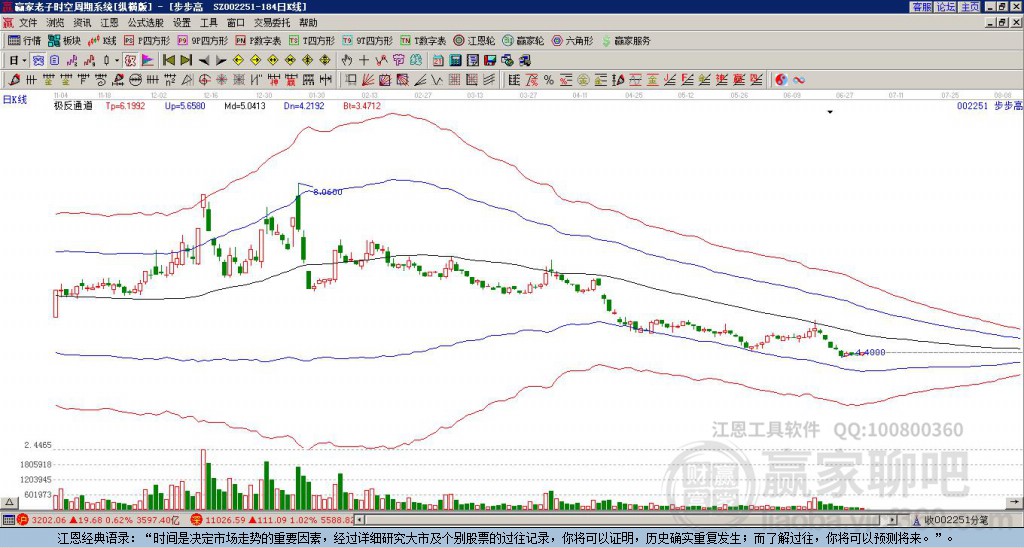
Task: Select the pencil draw tool
Action: 14,80
